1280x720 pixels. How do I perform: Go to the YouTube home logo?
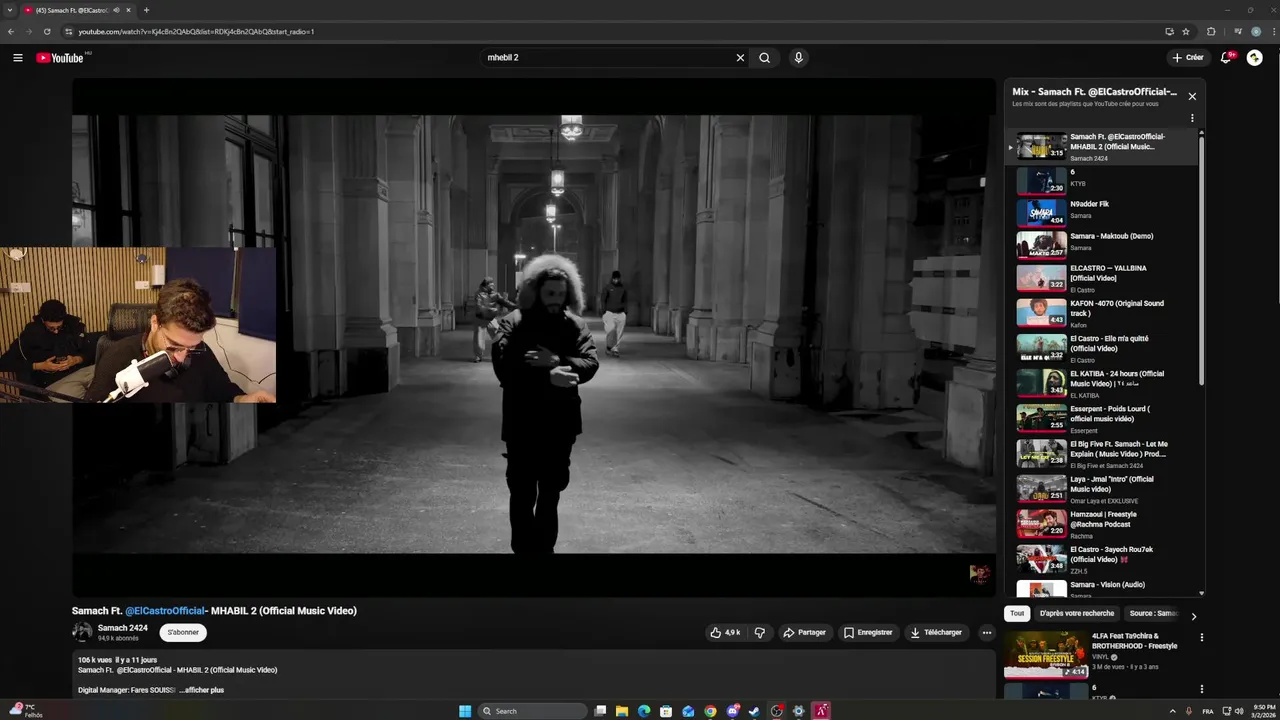60,58
